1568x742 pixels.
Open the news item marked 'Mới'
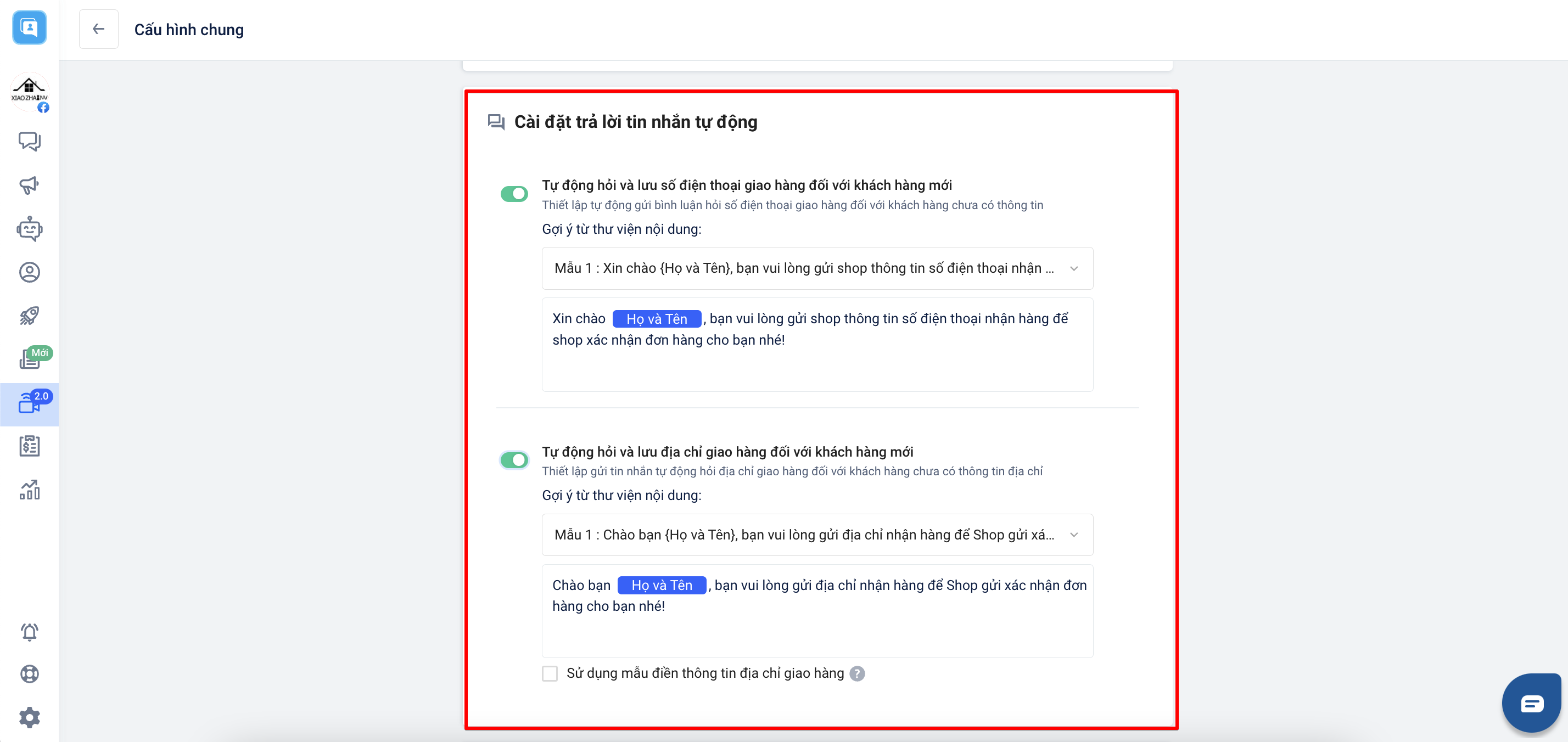click(x=29, y=359)
